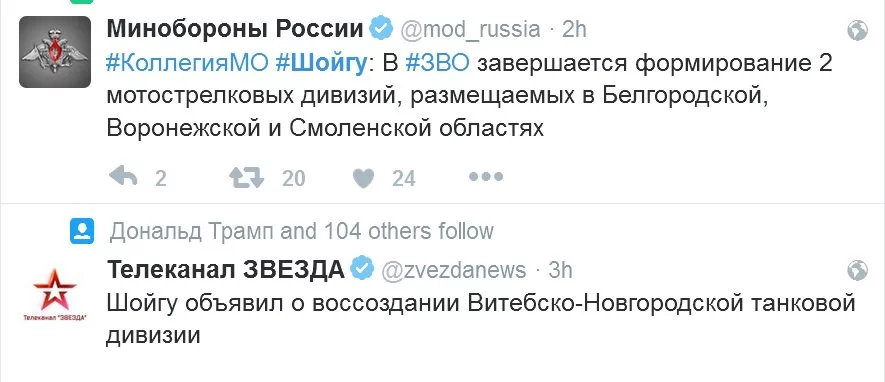Open the #КоллегияМО hashtag
The height and width of the screenshot is (382, 885).
[x=187, y=64]
